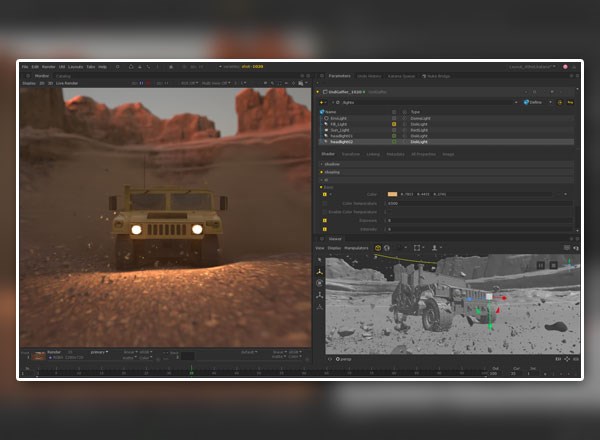Open the Define dropdown in gaffer
600x440 pixels.
(x=535, y=102)
